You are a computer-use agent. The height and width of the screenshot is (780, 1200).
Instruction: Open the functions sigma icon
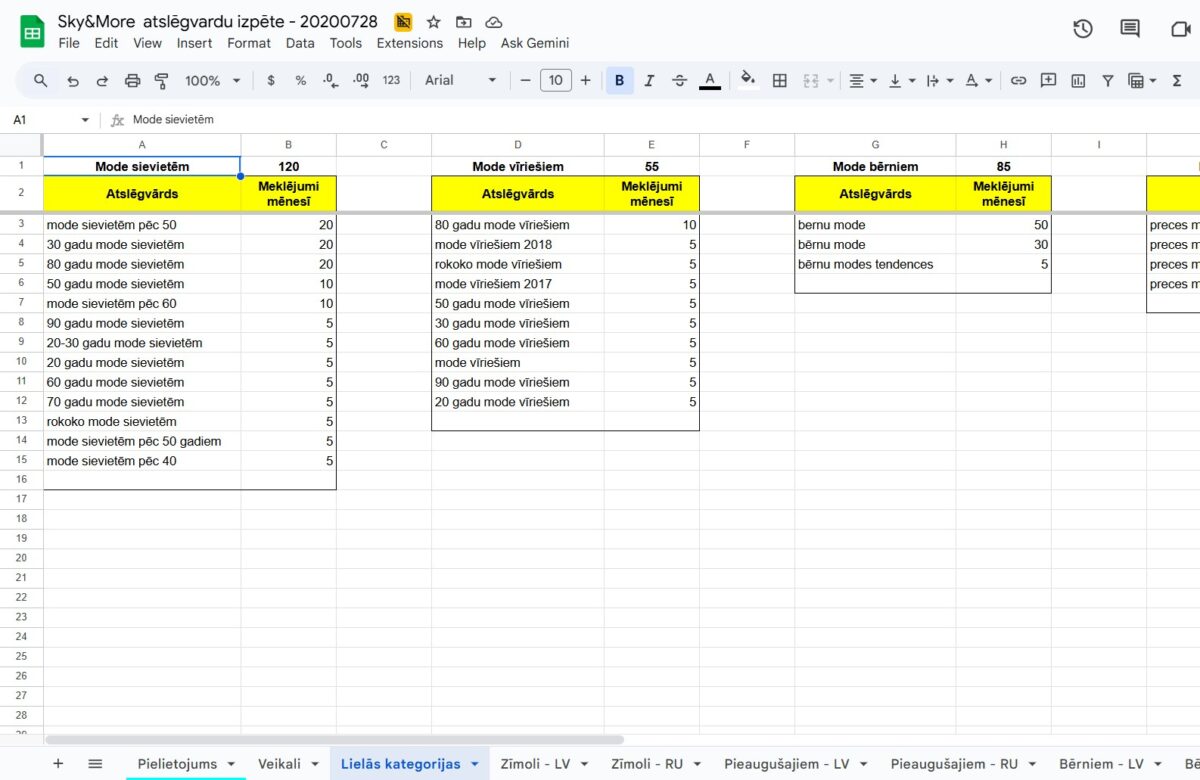[1177, 81]
